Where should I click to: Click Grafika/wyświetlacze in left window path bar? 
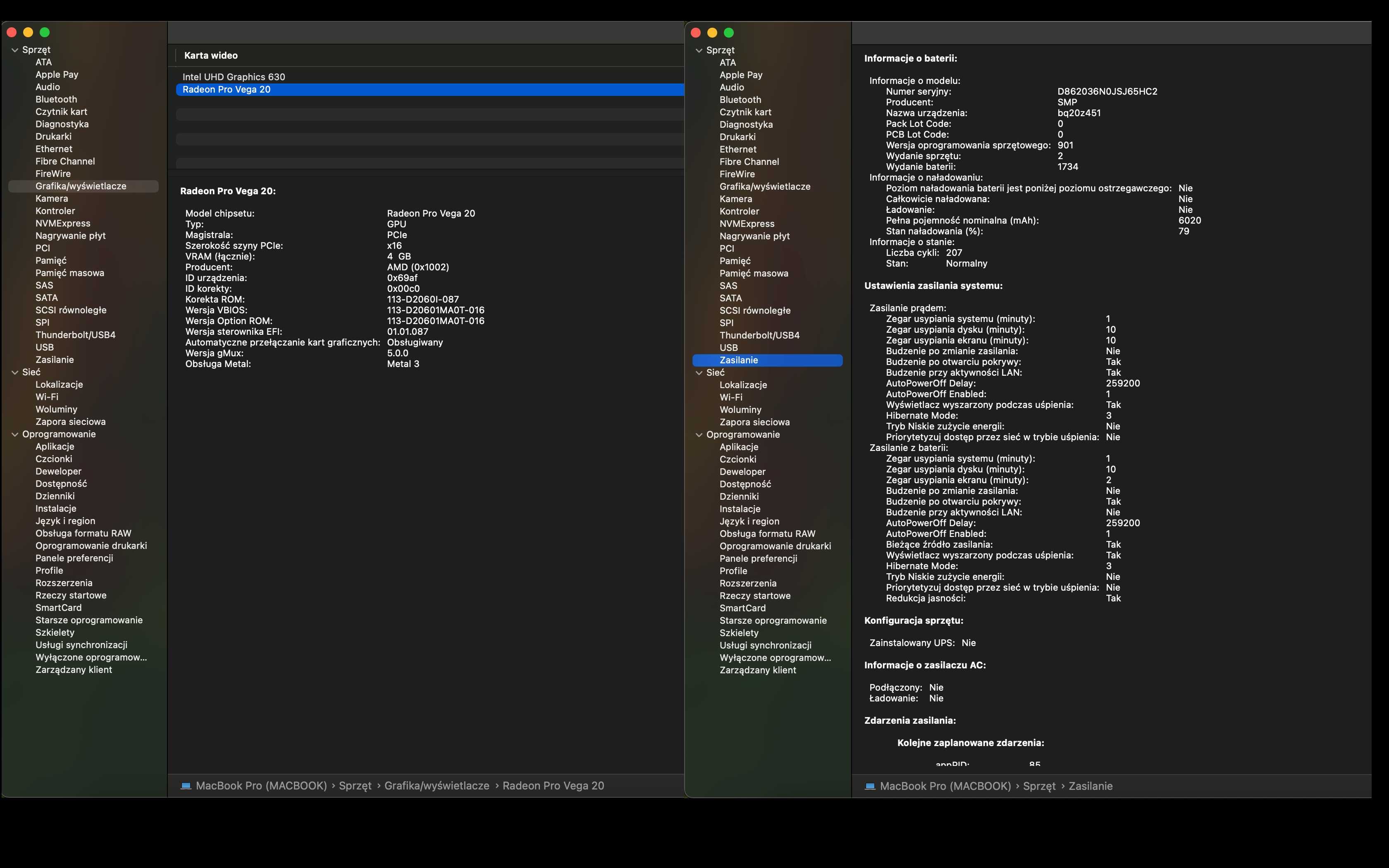click(437, 786)
